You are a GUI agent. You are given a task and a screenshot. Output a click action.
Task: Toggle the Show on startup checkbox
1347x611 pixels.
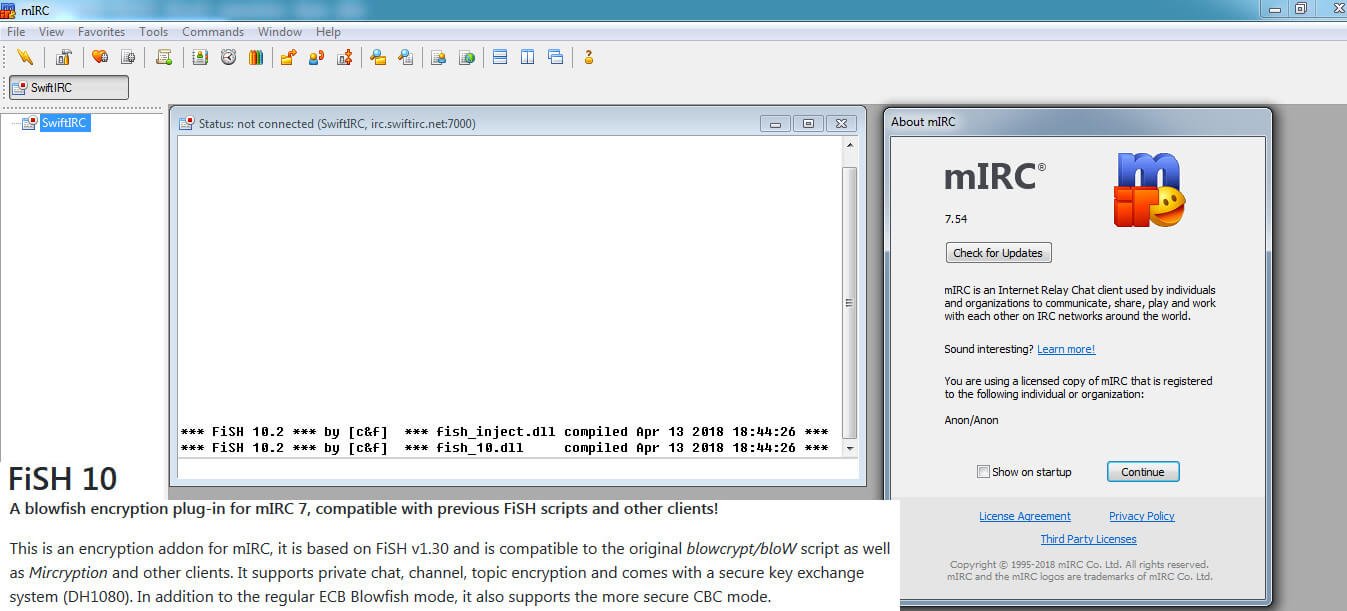point(983,472)
